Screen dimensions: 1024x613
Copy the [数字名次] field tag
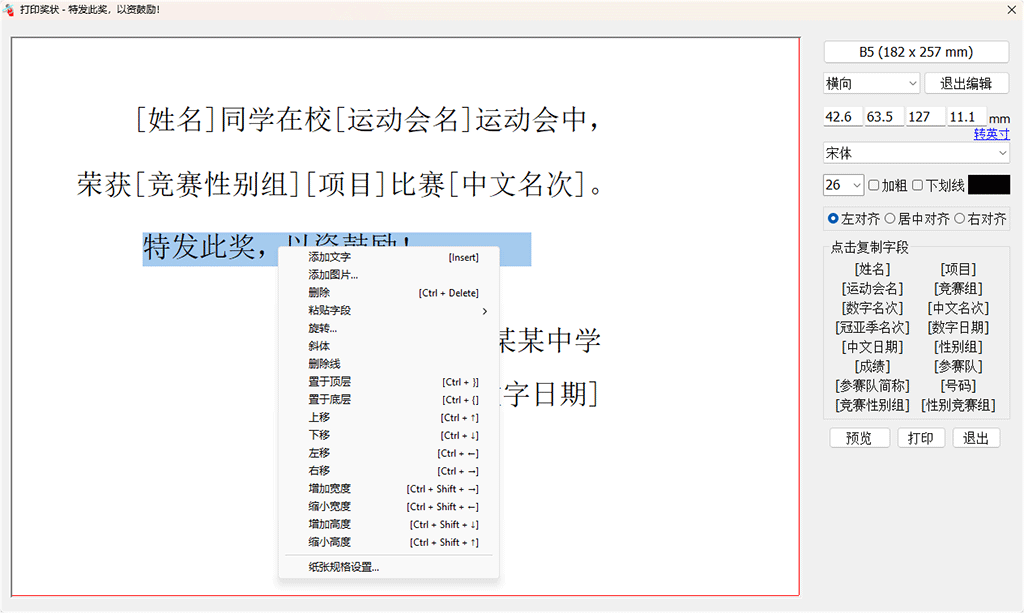click(872, 308)
